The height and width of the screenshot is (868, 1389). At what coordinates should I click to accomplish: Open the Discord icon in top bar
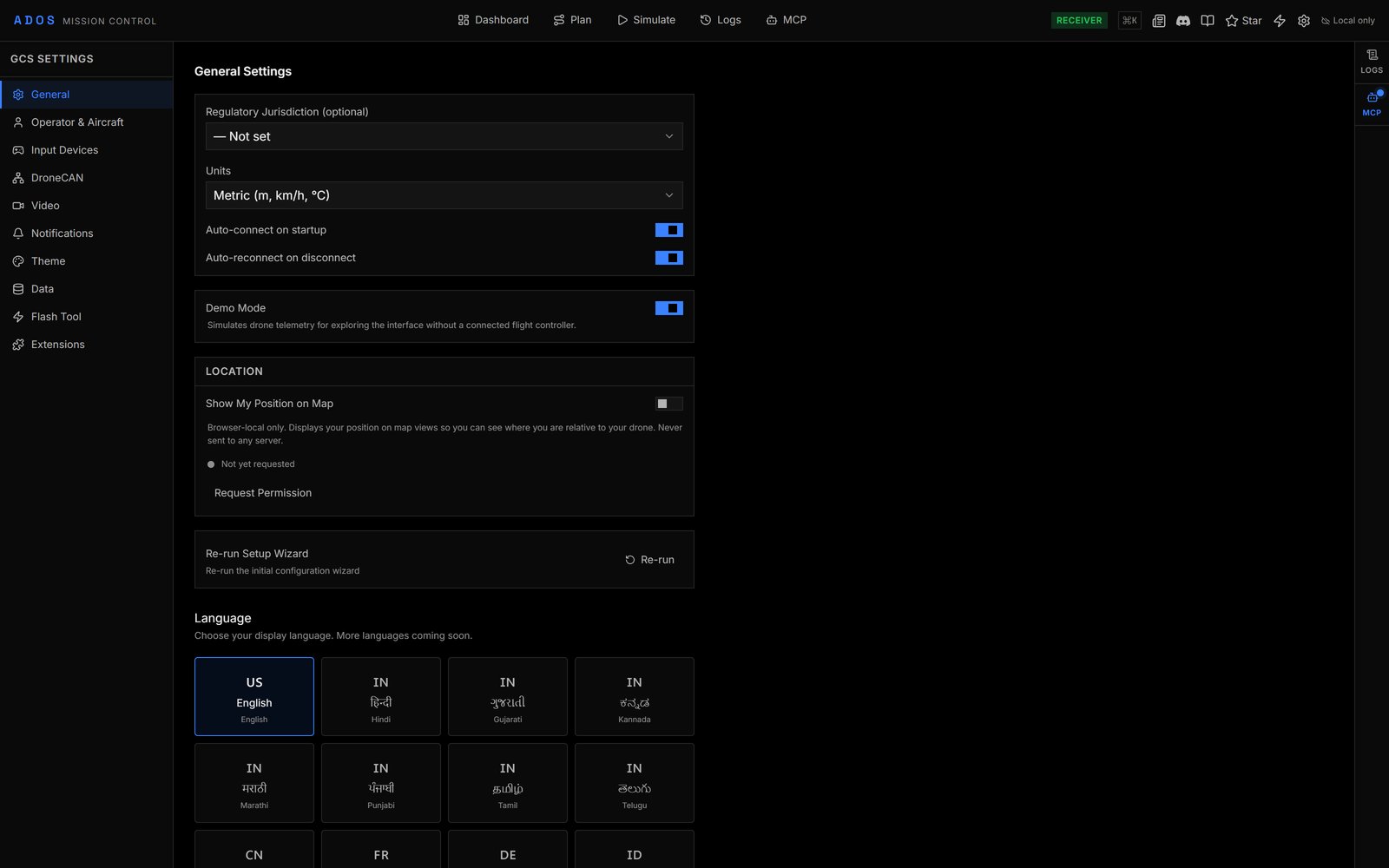pos(1182,20)
